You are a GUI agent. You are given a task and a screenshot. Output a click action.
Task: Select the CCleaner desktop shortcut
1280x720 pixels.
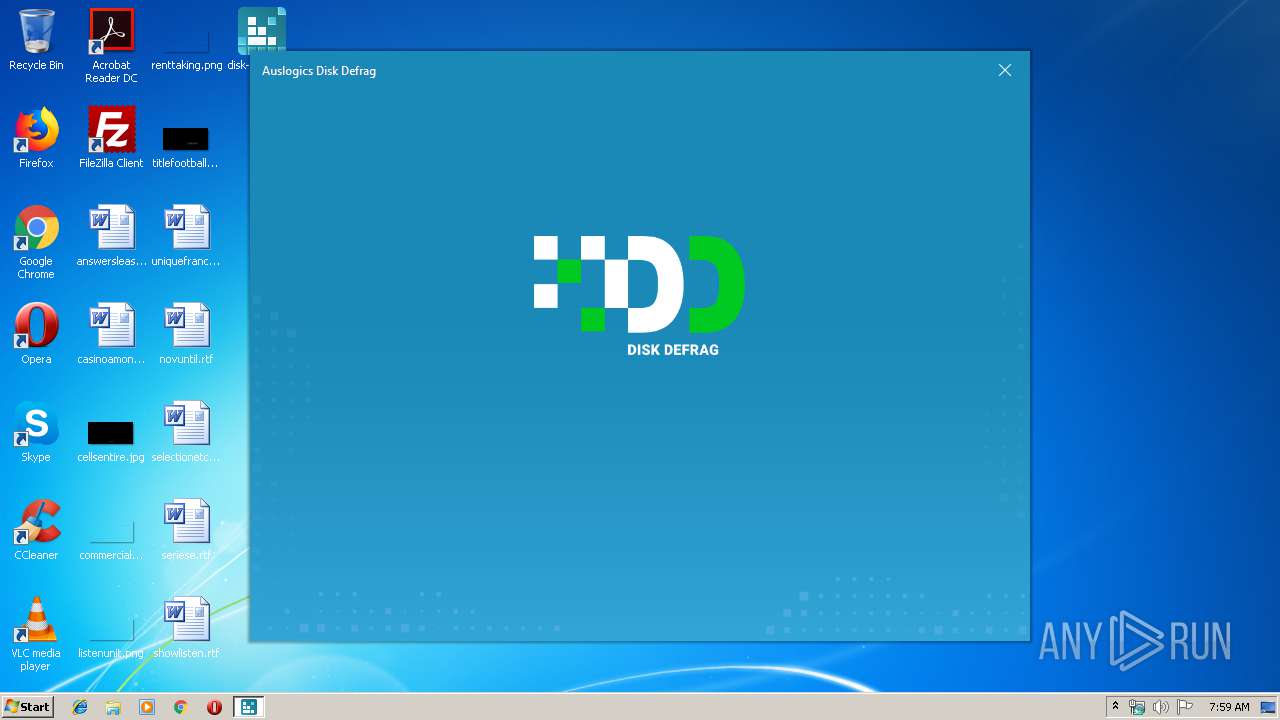coord(36,530)
